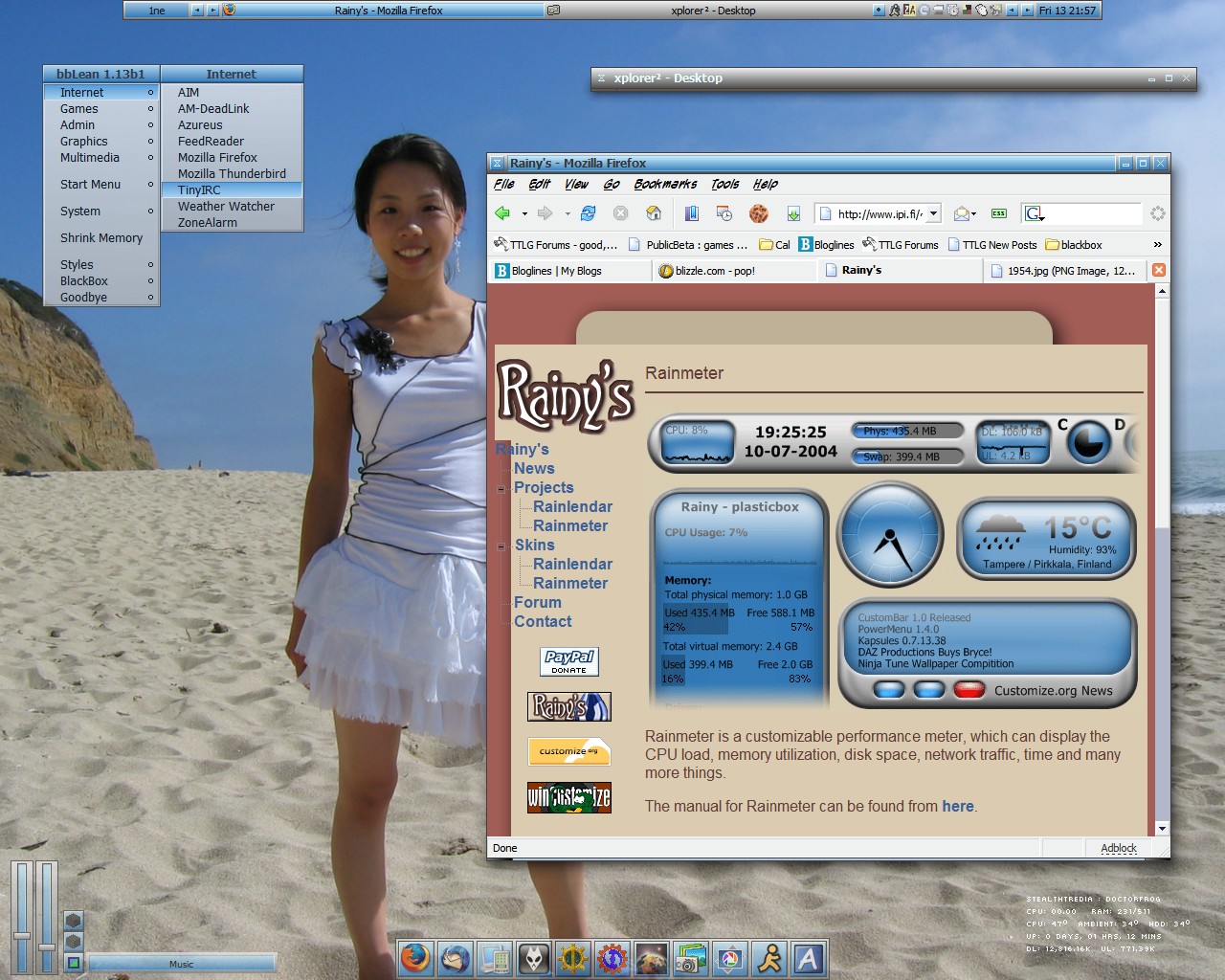Open the Games submenu in bbLean menu
The height and width of the screenshot is (980, 1225).
coord(102,109)
